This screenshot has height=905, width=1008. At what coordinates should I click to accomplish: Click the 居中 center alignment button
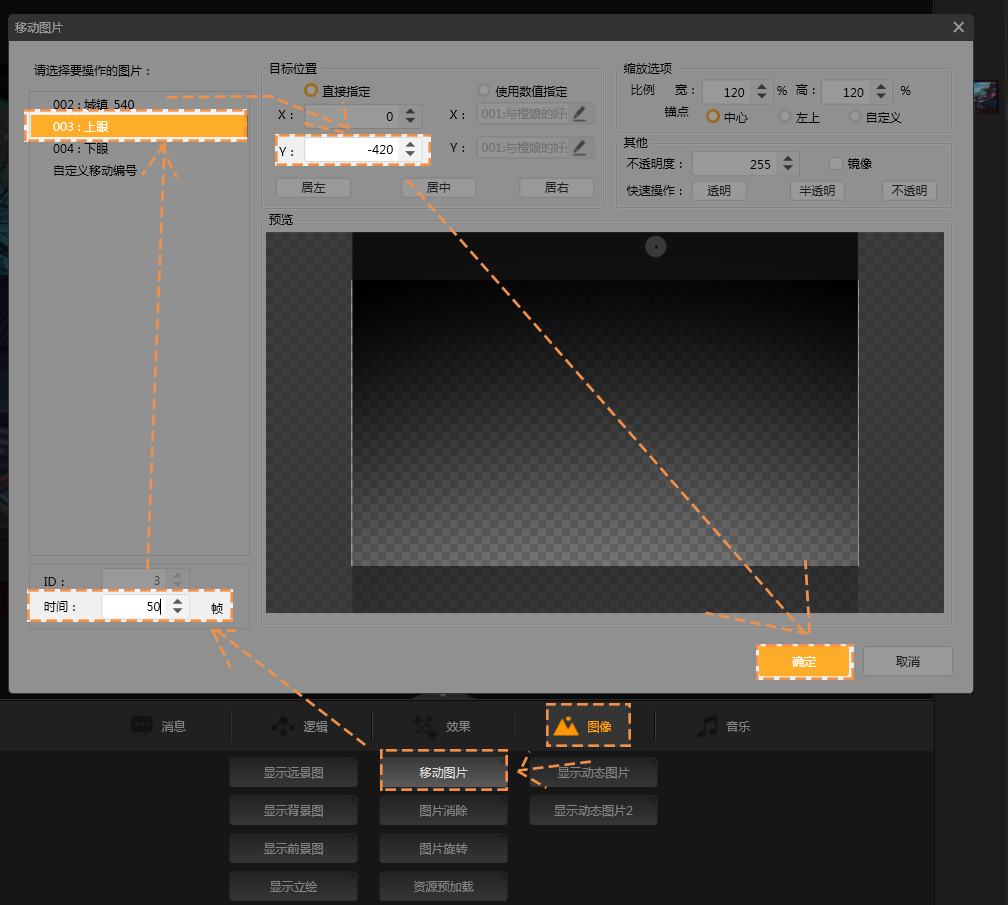(x=438, y=188)
